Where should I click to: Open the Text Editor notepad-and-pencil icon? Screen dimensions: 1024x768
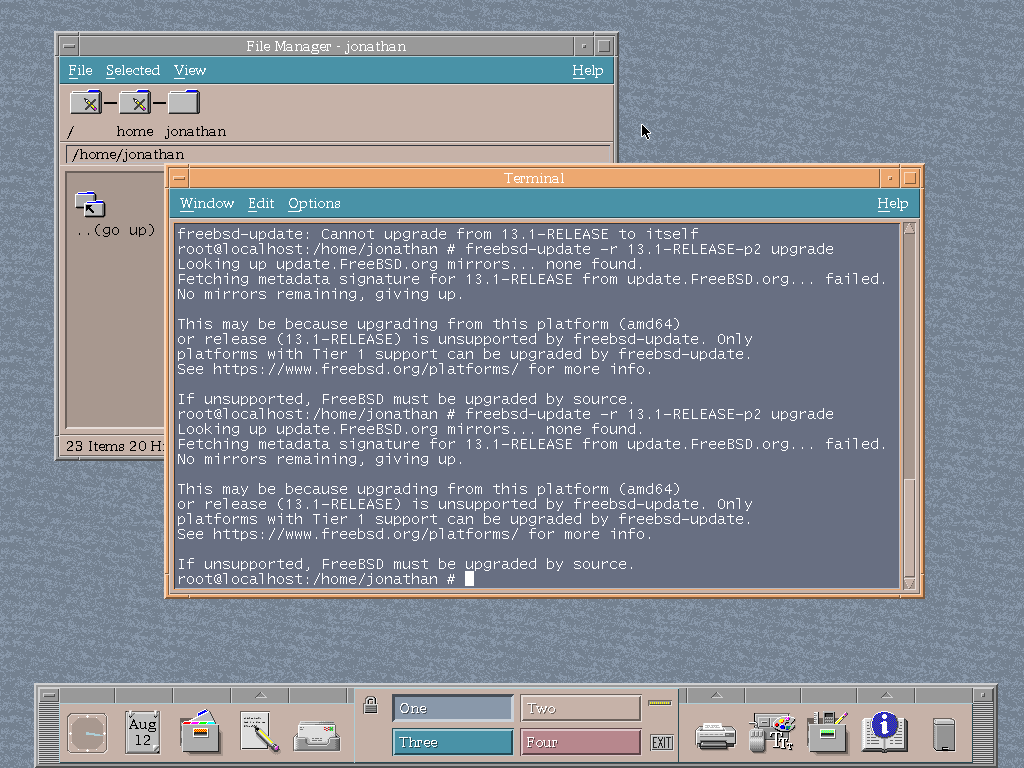coord(259,732)
